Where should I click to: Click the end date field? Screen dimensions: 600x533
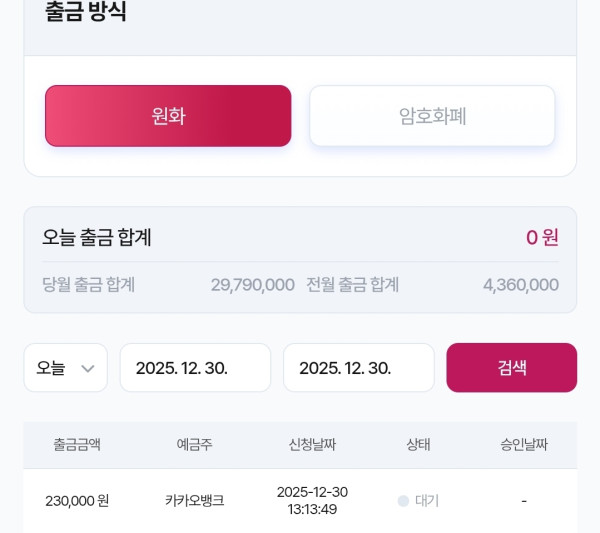coord(358,368)
